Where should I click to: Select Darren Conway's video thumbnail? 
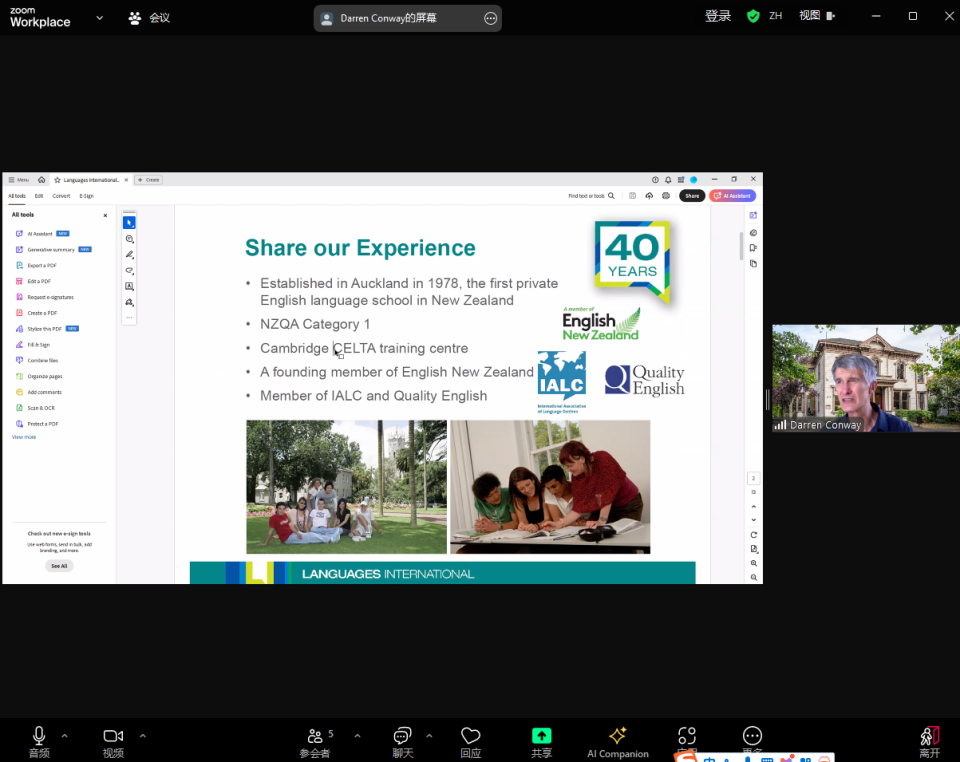865,378
